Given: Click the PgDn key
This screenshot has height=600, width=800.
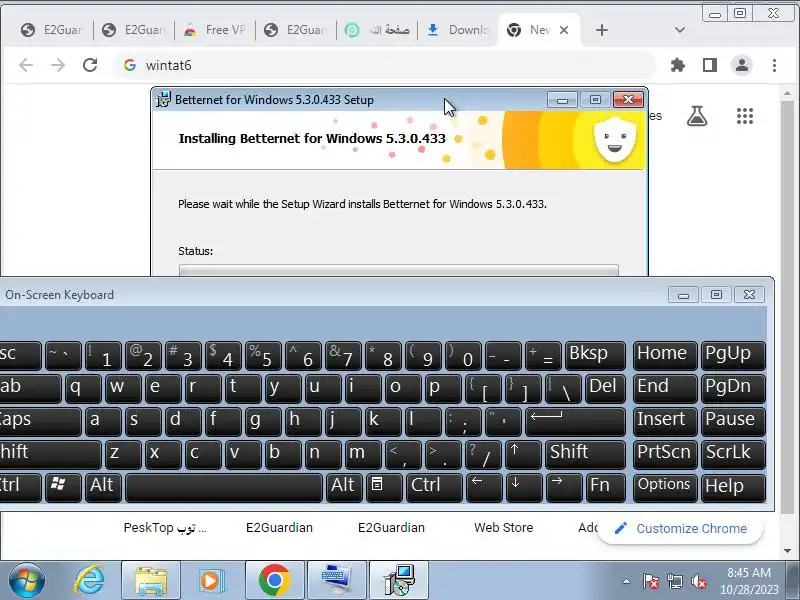Looking at the screenshot, I should (733, 389).
